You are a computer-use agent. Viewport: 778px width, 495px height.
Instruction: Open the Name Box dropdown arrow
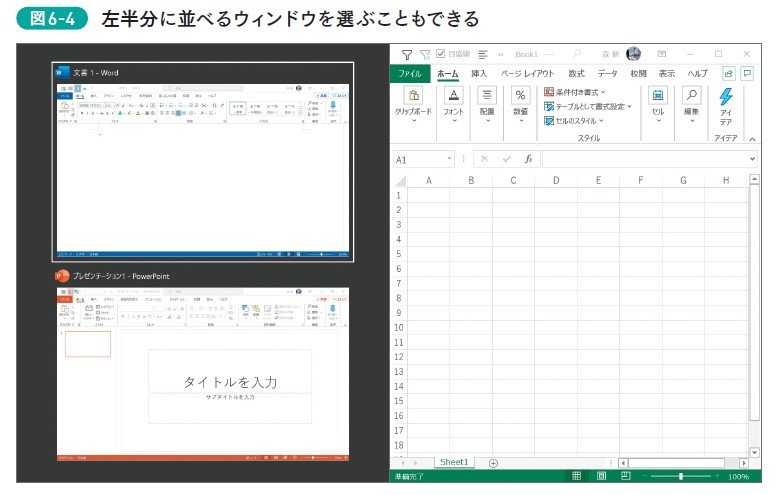tap(450, 159)
